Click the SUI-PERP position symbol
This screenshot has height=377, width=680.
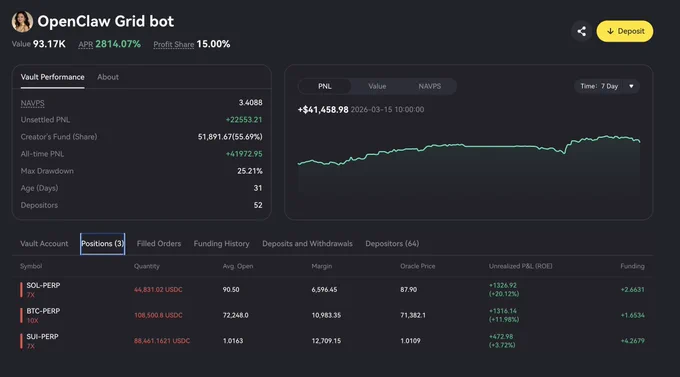tap(42, 337)
